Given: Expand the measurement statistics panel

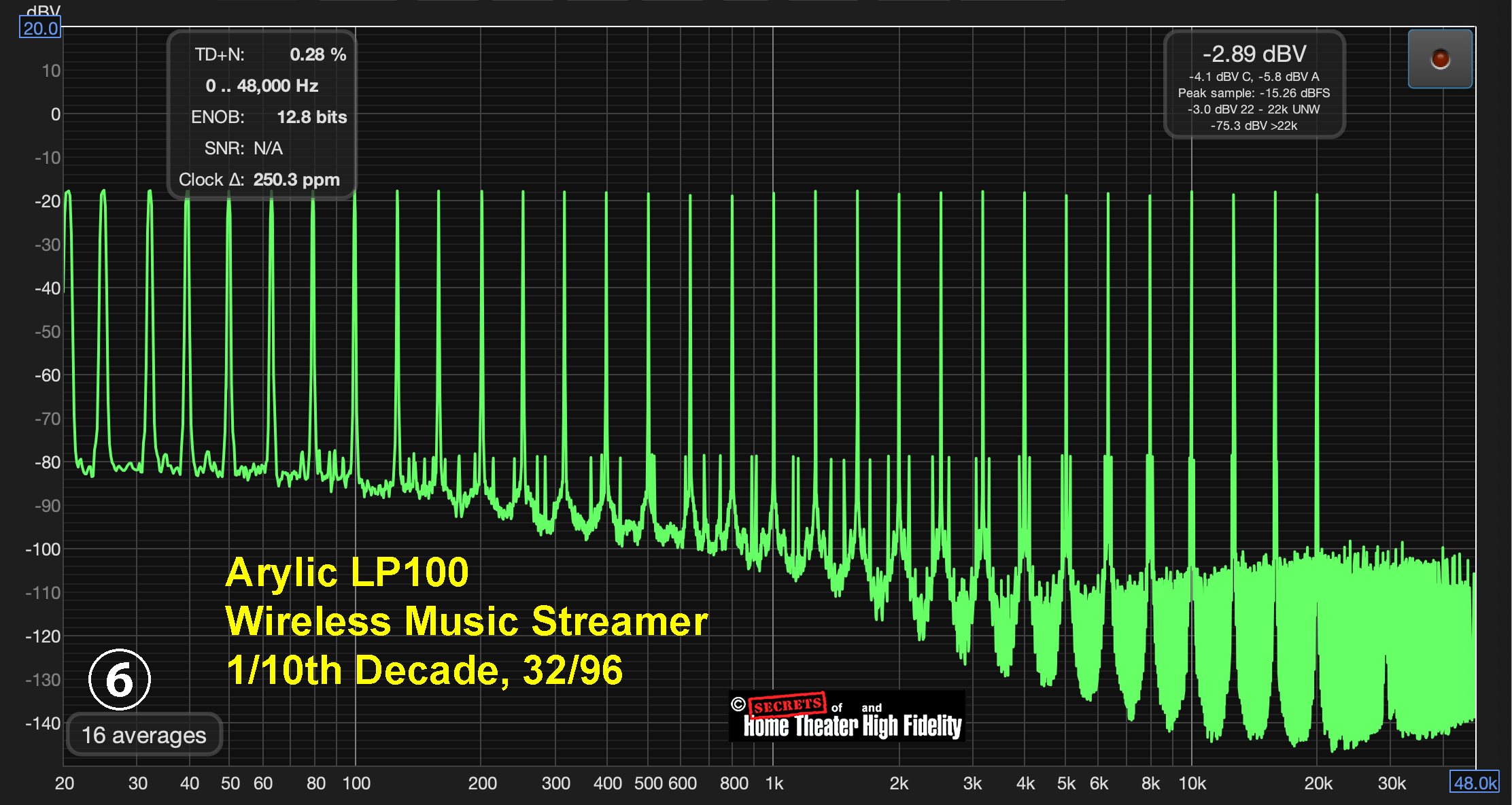Looking at the screenshot, I should (x=261, y=116).
